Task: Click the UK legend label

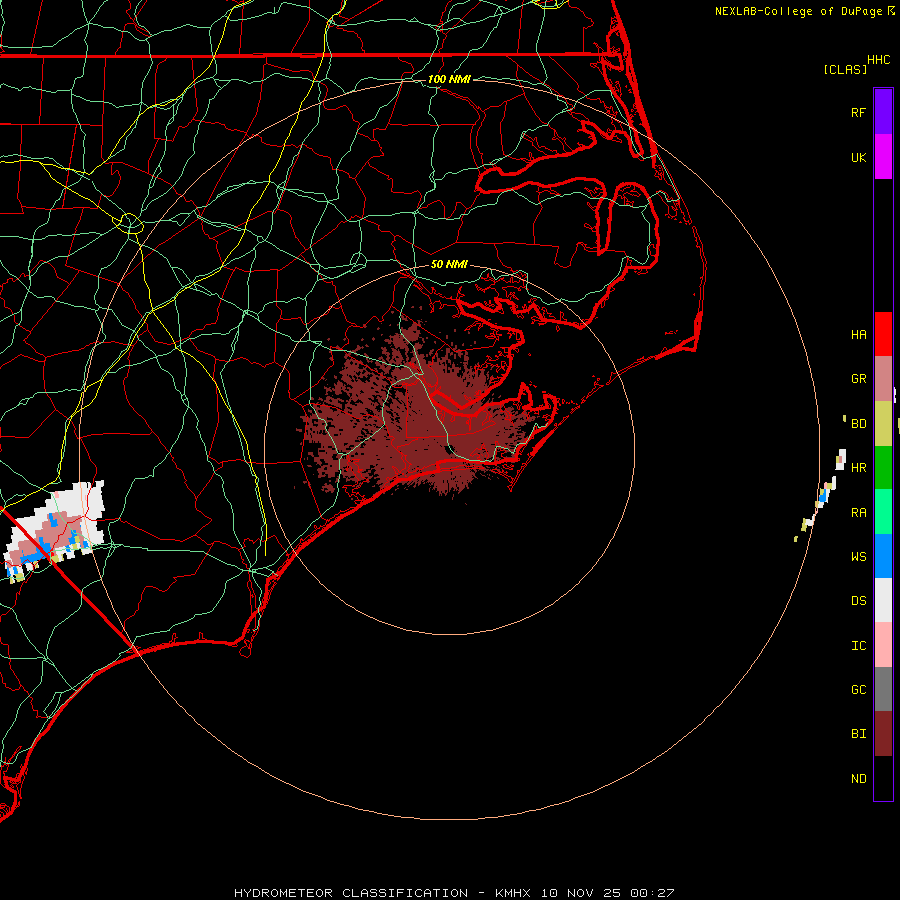Action: [x=859, y=158]
